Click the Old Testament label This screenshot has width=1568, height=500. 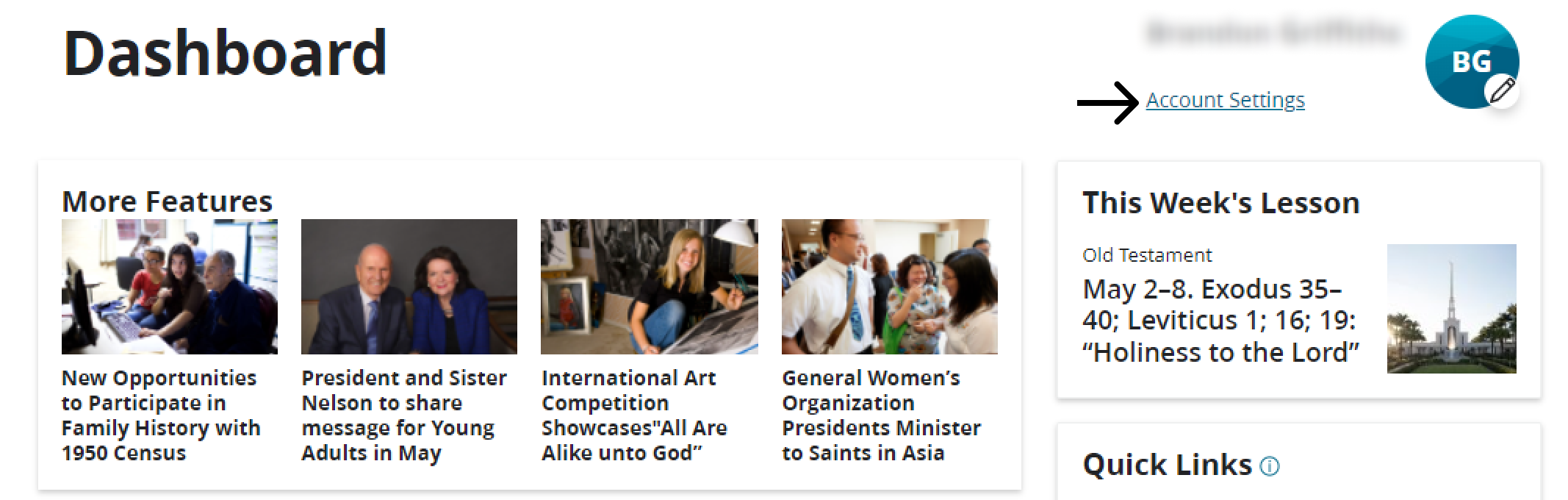click(x=1147, y=255)
